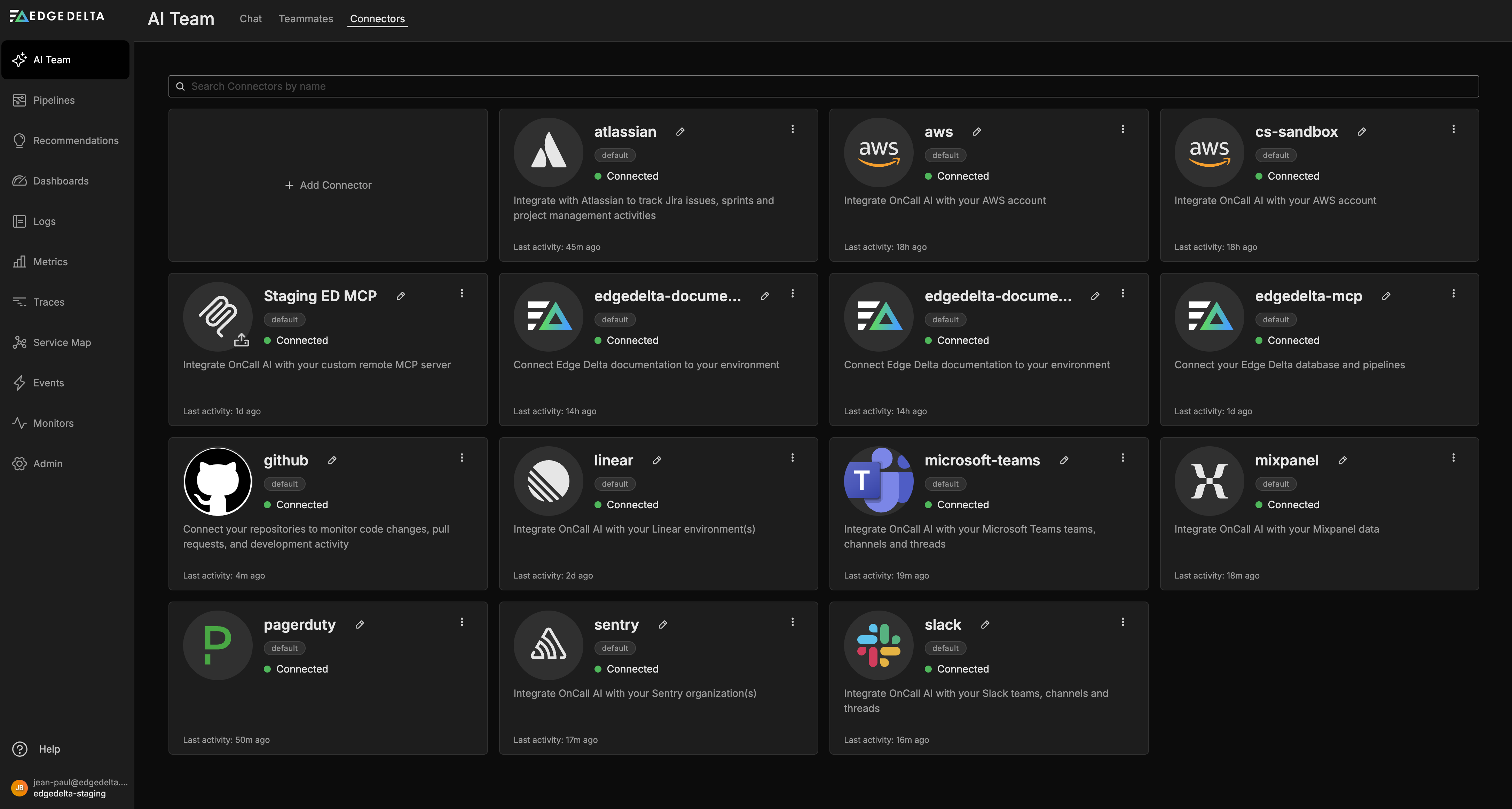The height and width of the screenshot is (809, 1512).
Task: Go to Recommendations in sidebar
Action: (75, 141)
